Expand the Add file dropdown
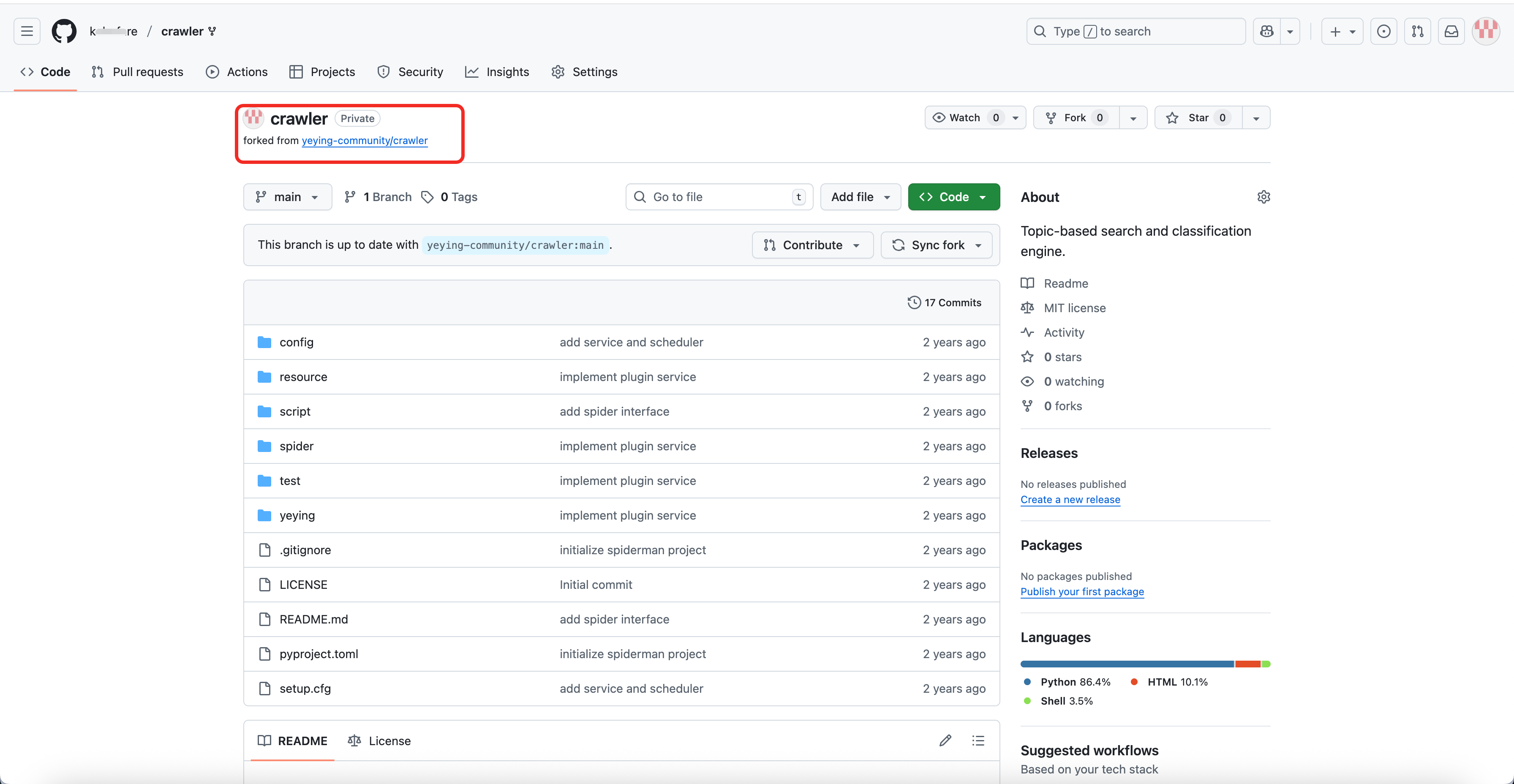 coord(860,197)
